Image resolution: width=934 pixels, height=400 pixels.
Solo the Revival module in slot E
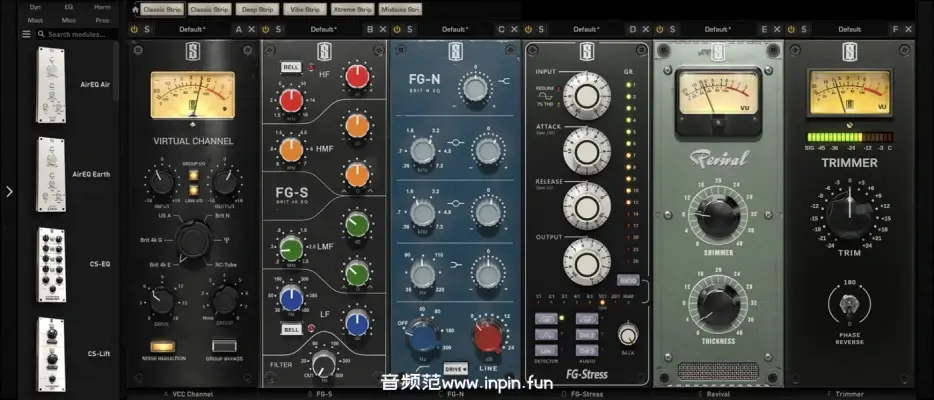click(673, 29)
